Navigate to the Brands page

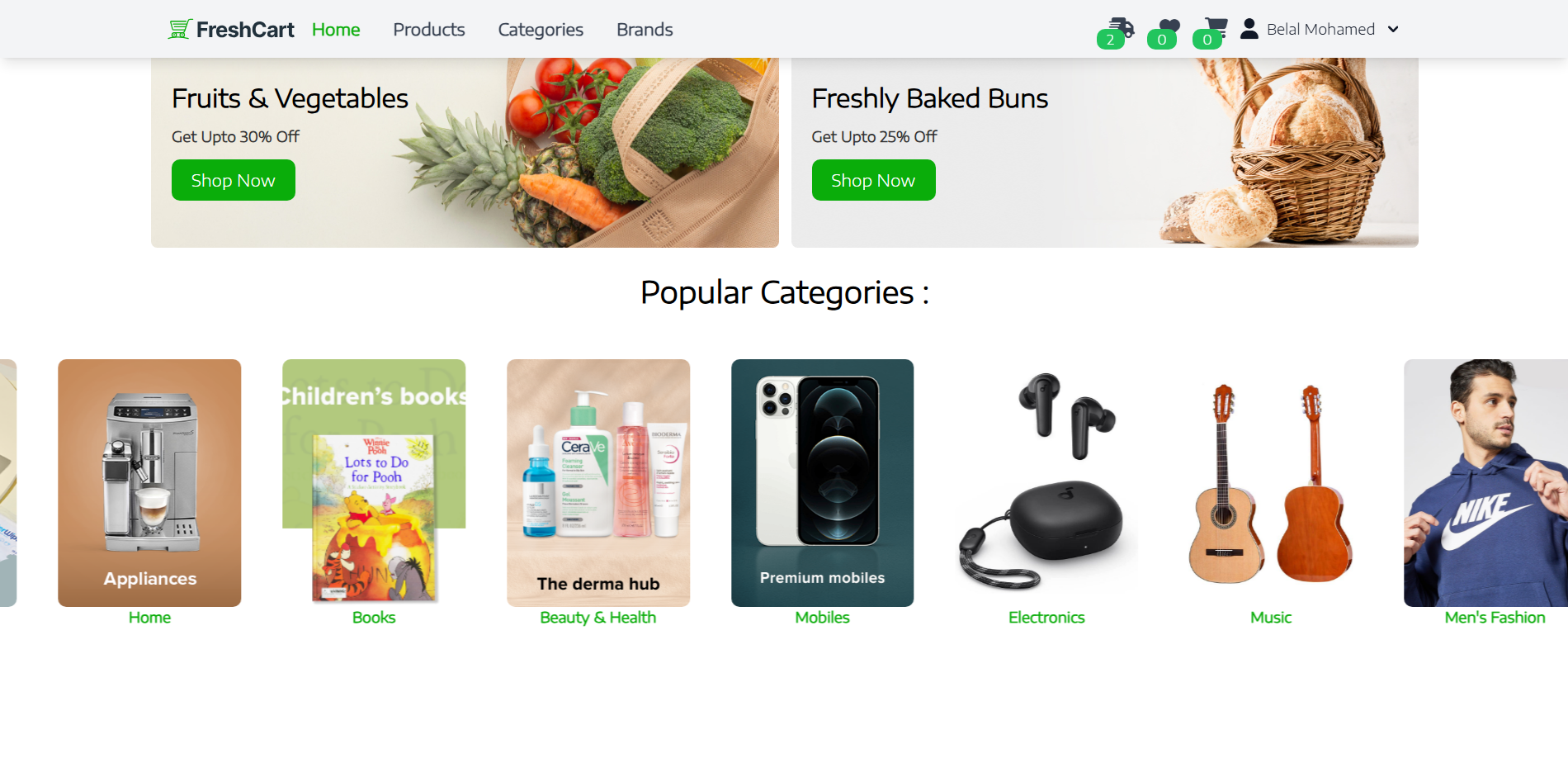pos(645,30)
